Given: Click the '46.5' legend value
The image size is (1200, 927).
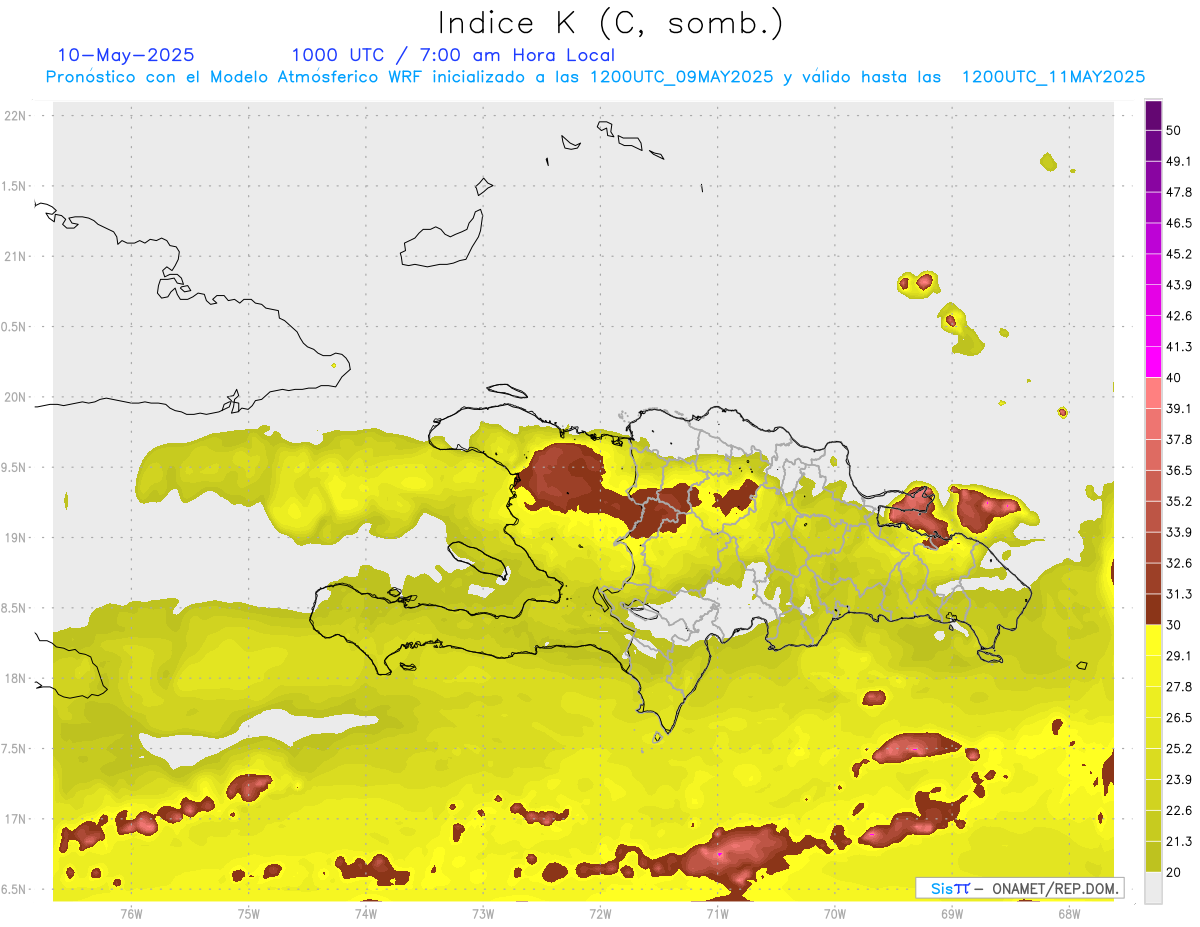Looking at the screenshot, I should click(x=1179, y=223).
